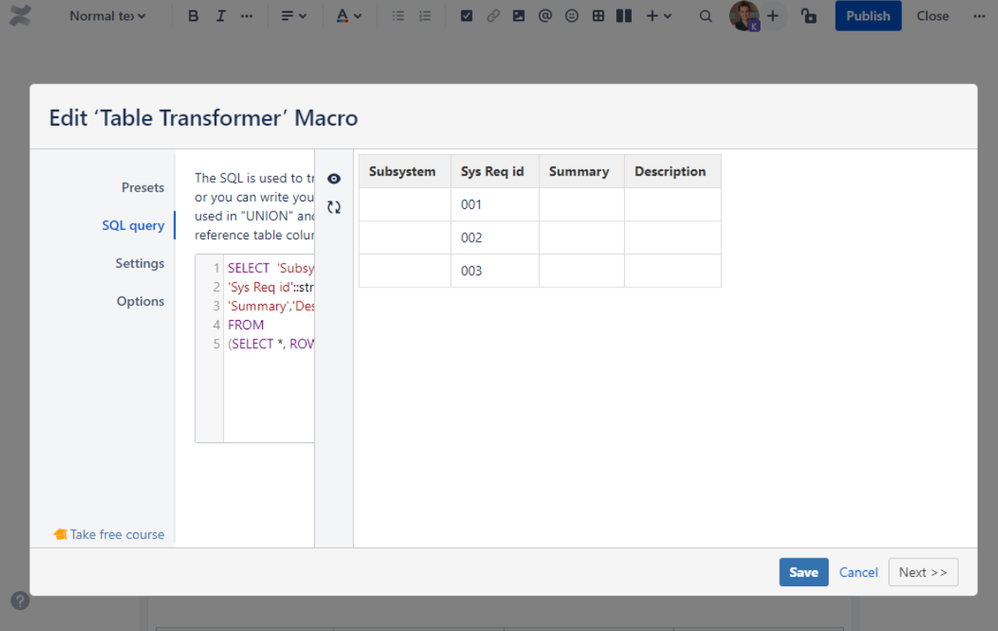Insert an action item checkbox
Image resolution: width=998 pixels, height=631 pixels.
[467, 16]
